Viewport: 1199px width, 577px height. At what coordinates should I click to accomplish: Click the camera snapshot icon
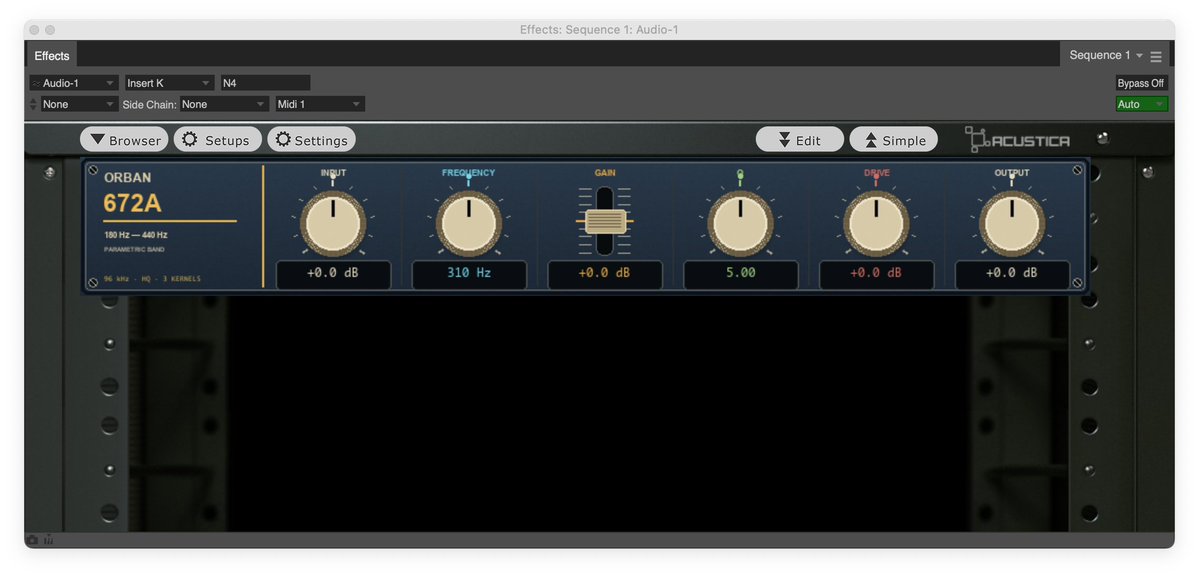32,540
